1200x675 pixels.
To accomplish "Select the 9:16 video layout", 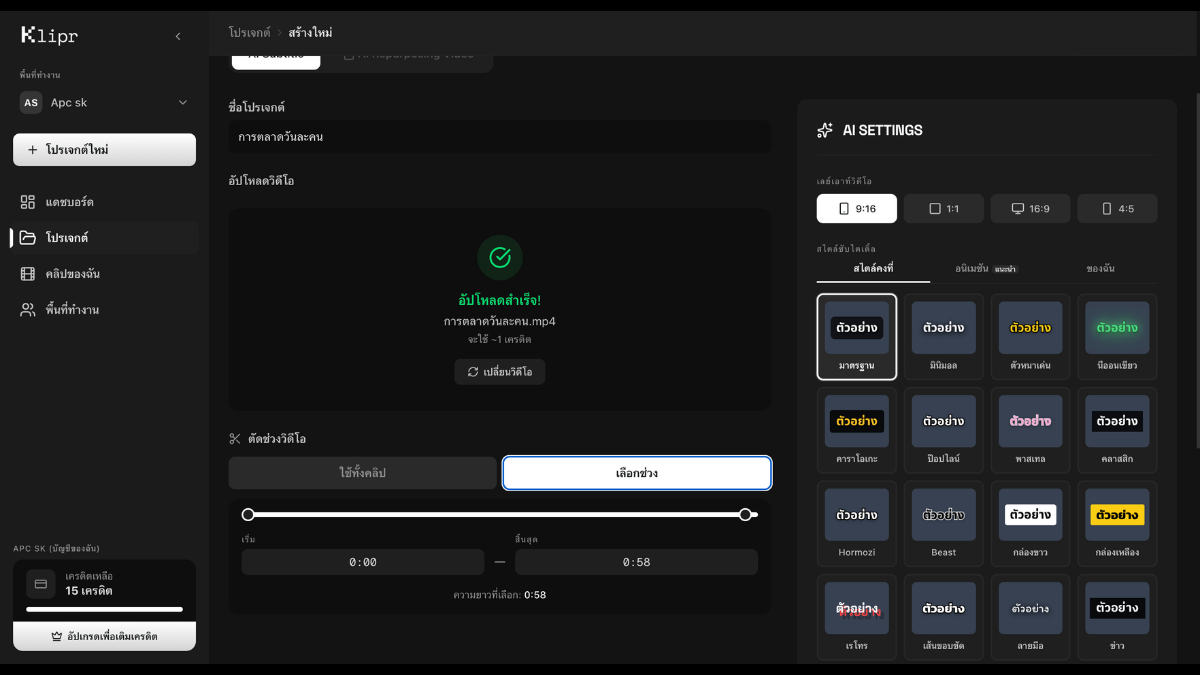I will (856, 209).
